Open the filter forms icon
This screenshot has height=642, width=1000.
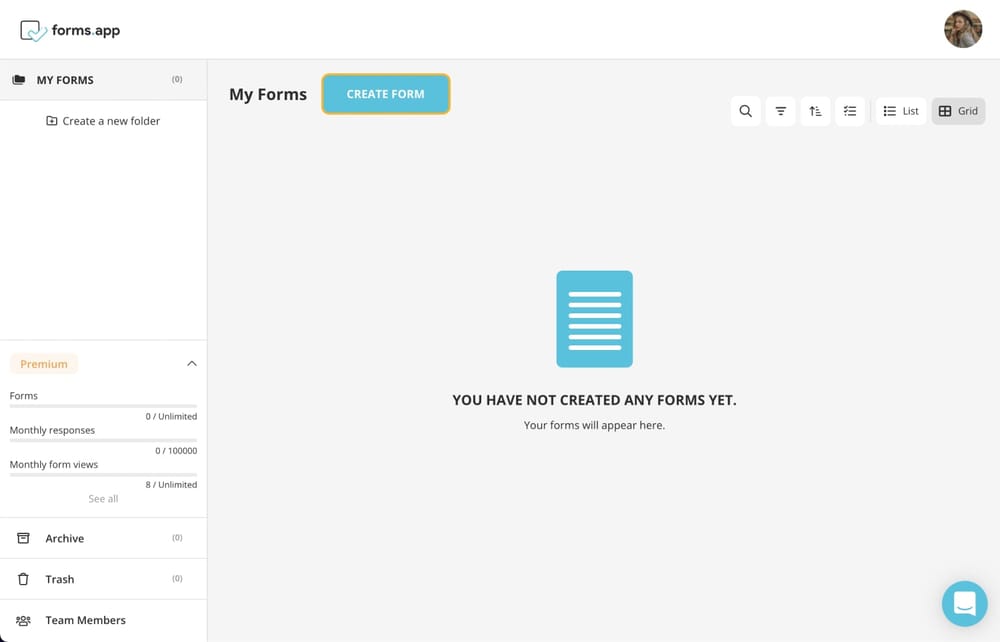point(781,111)
